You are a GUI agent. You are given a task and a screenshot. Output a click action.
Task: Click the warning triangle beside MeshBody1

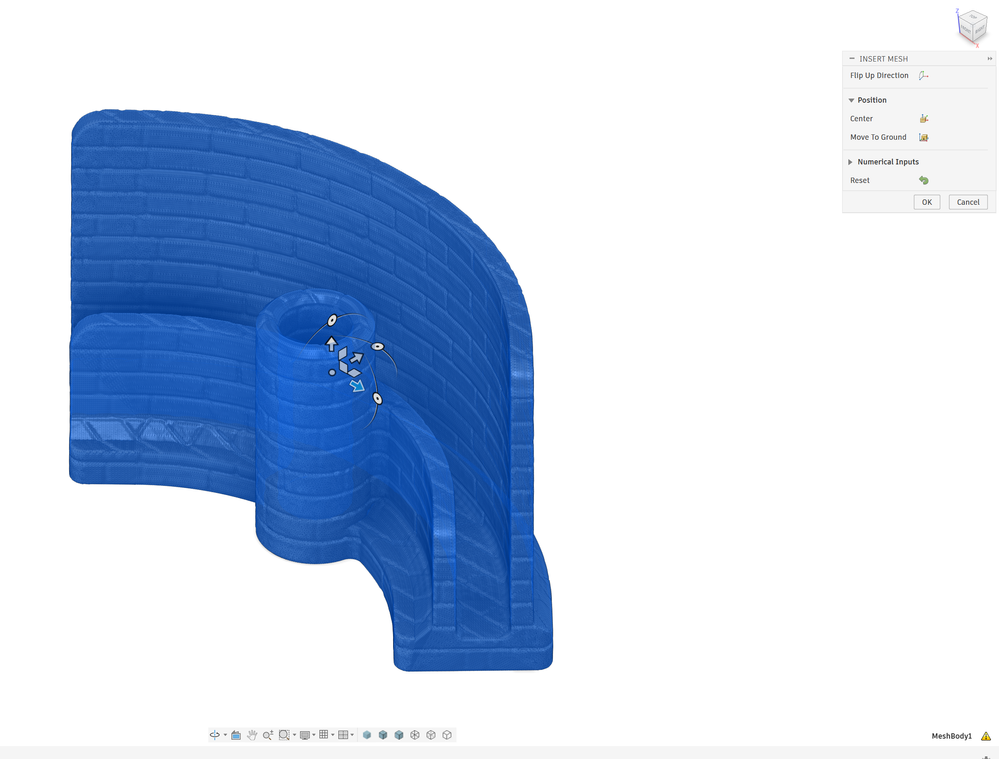click(x=986, y=736)
